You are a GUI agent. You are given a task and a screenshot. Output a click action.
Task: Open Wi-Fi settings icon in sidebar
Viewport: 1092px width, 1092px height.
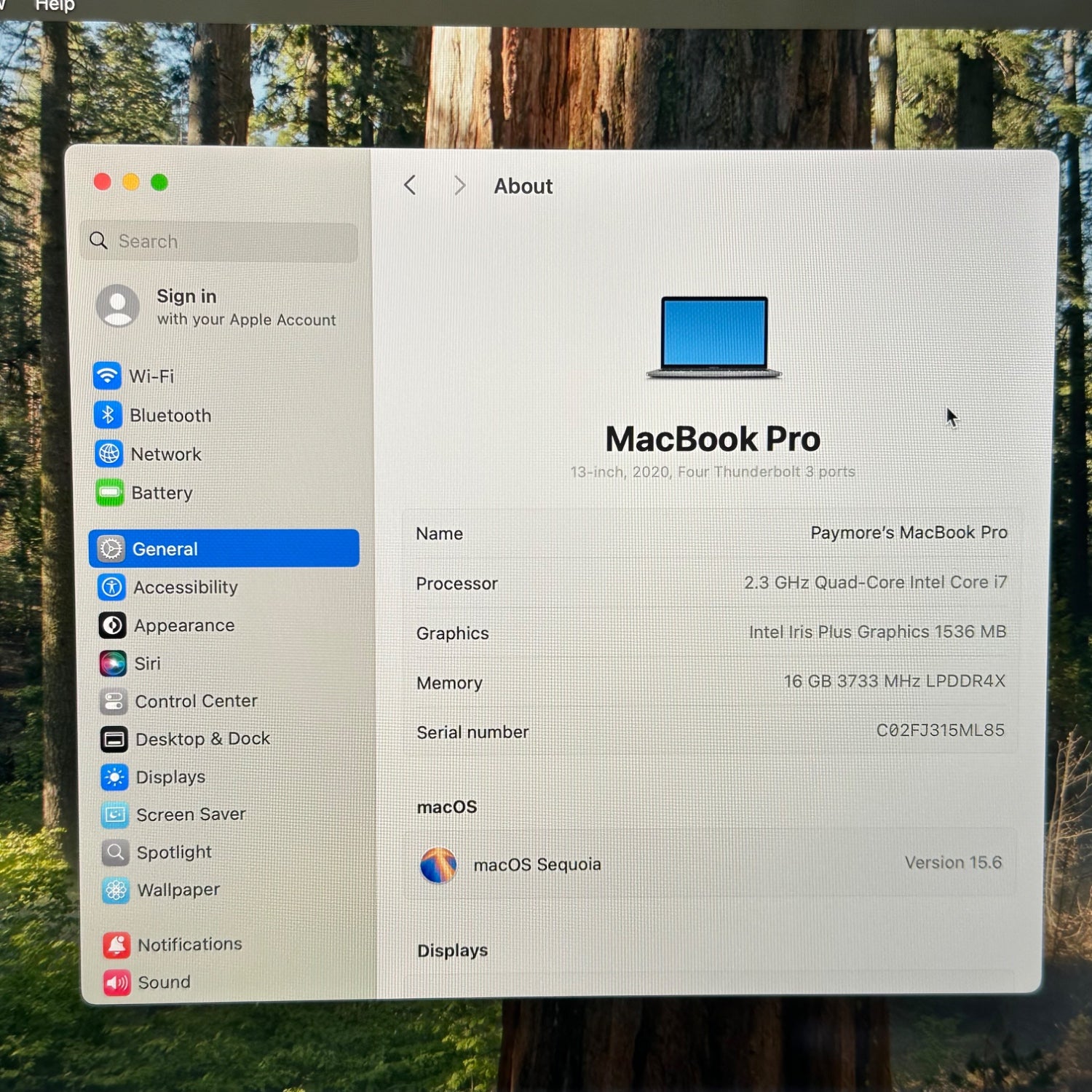[x=107, y=376]
